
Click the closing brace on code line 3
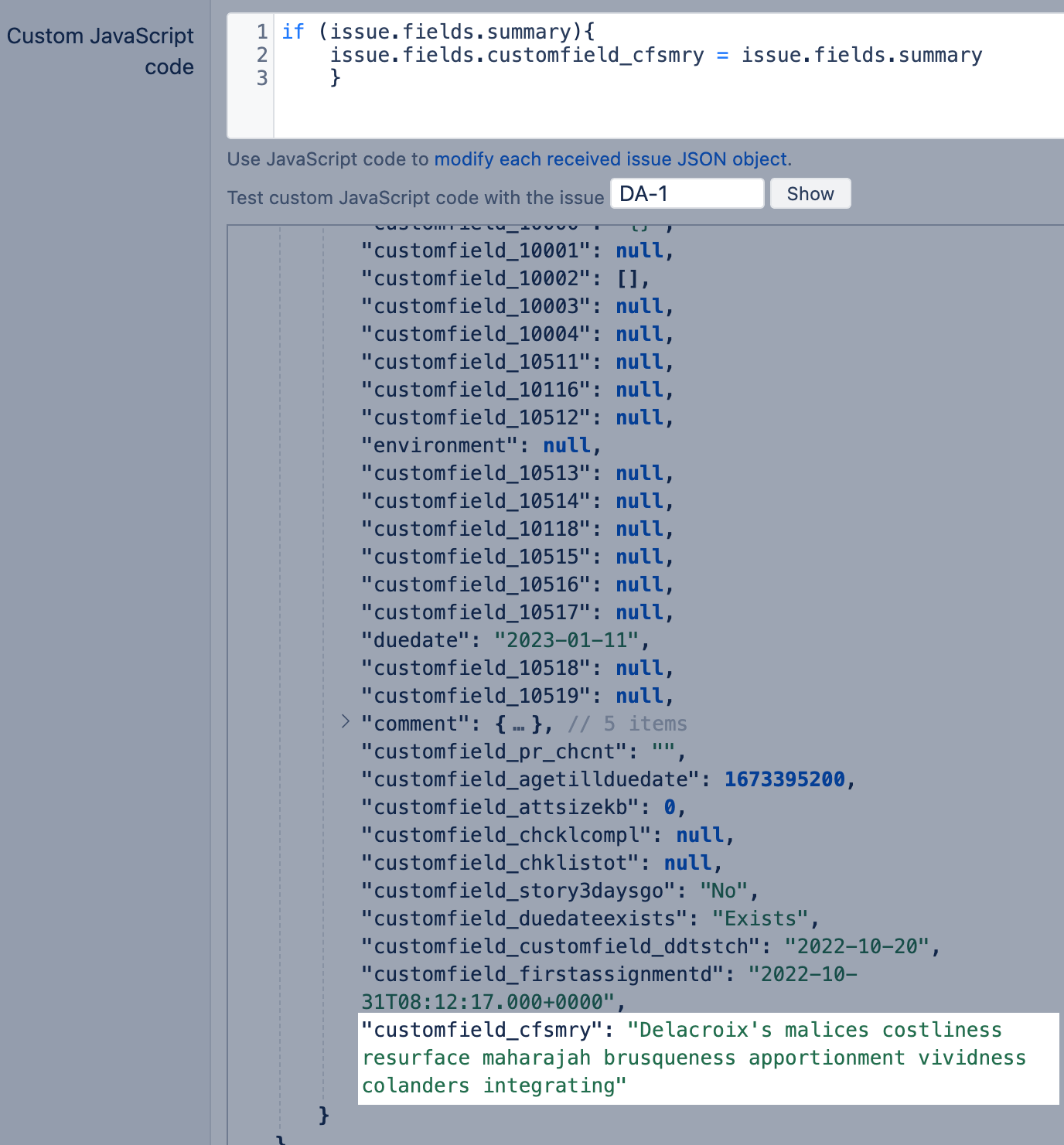tap(335, 78)
